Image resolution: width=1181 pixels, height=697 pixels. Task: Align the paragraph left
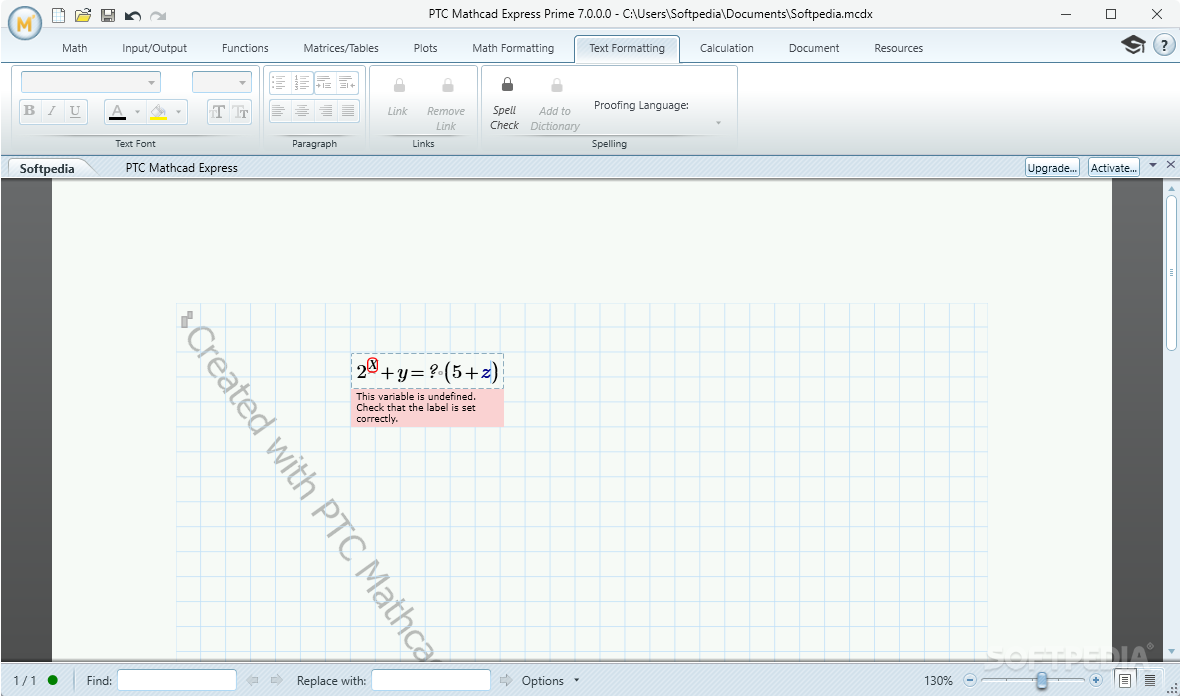[x=279, y=112]
